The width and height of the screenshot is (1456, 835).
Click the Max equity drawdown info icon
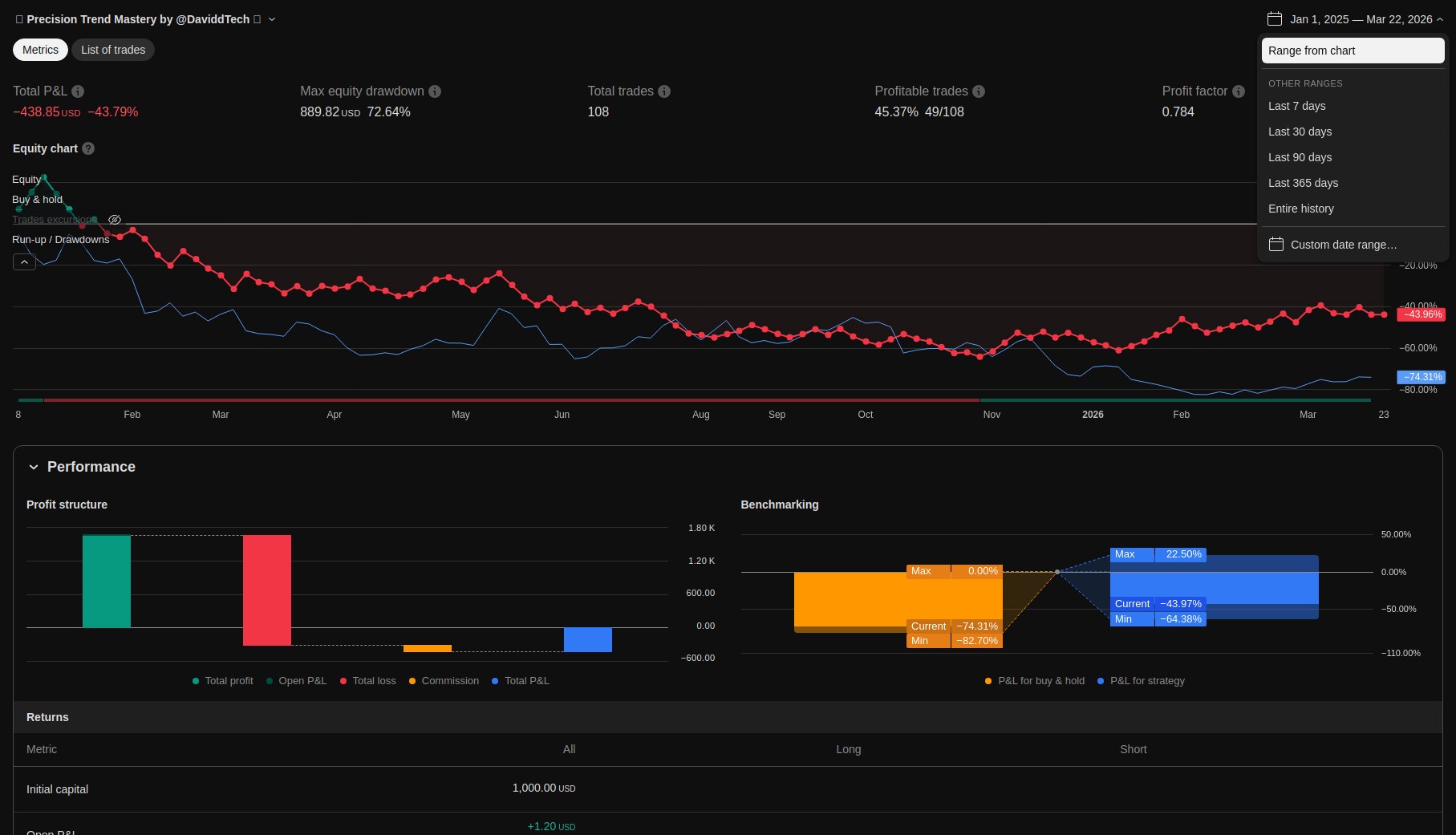click(435, 91)
